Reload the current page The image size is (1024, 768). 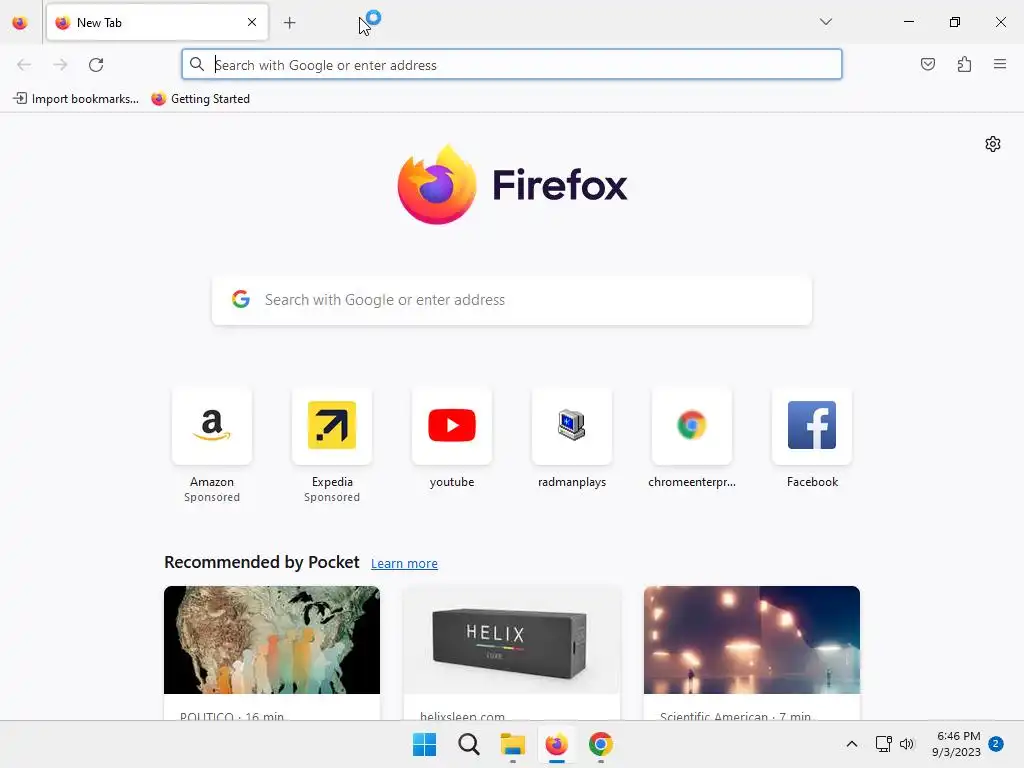[x=96, y=65]
